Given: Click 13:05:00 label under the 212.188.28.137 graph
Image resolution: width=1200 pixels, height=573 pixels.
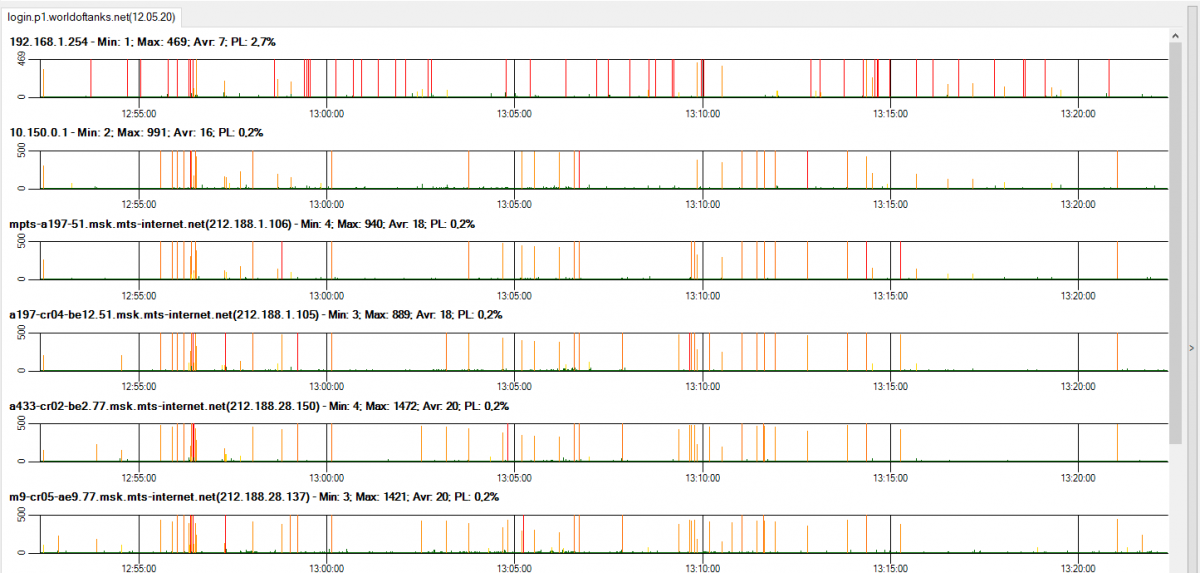Looking at the screenshot, I should 514,567.
